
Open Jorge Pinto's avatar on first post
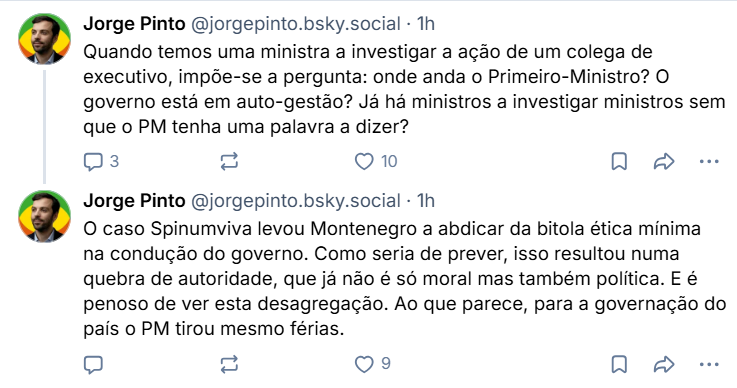(44, 39)
